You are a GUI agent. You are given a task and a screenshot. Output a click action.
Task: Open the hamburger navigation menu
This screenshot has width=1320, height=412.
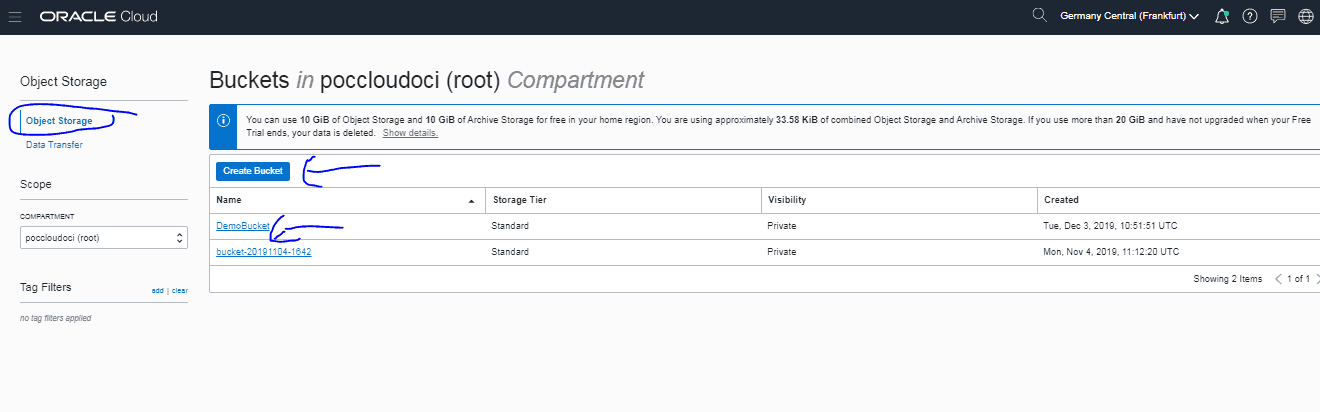click(x=15, y=17)
